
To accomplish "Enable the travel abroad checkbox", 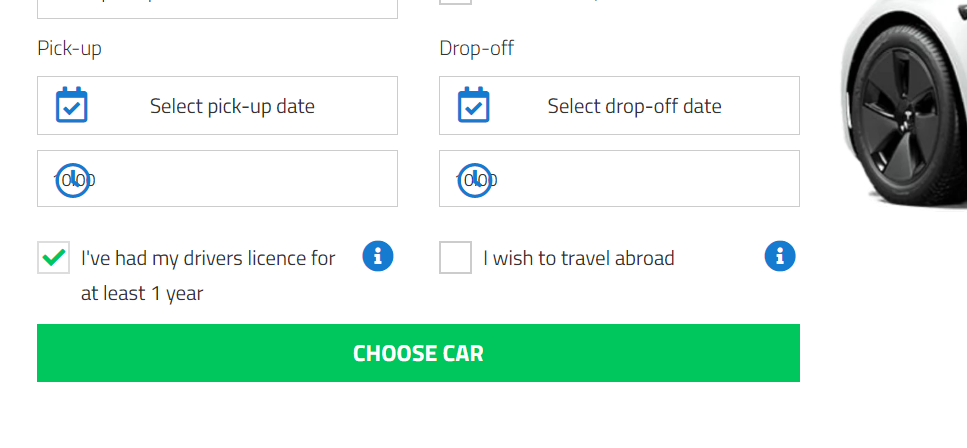I will pyautogui.click(x=456, y=257).
